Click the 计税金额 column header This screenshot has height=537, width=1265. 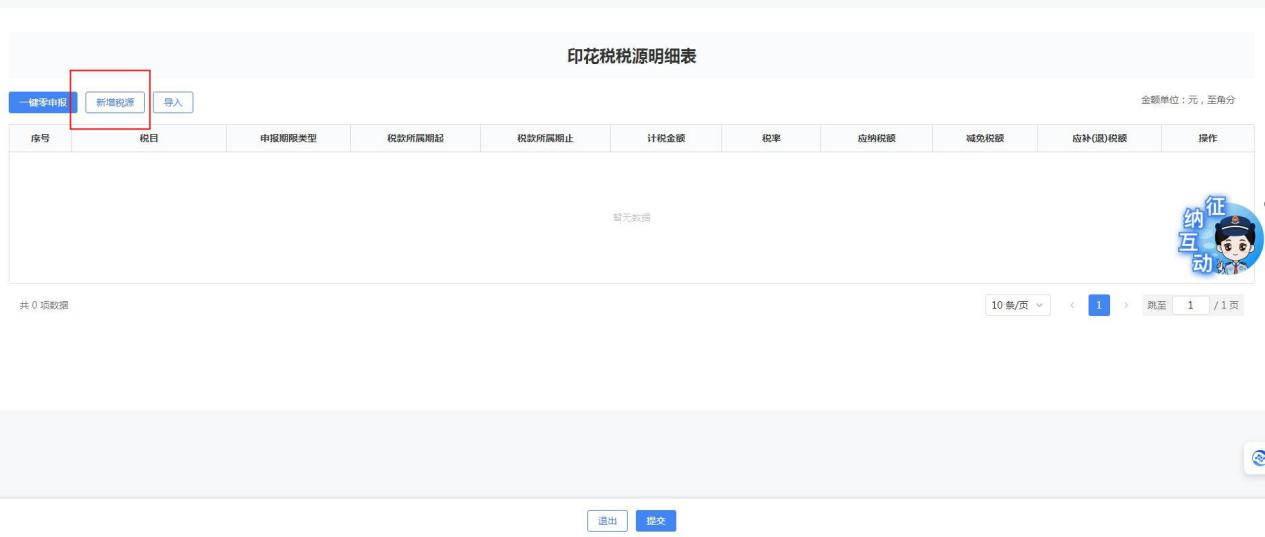(x=666, y=139)
